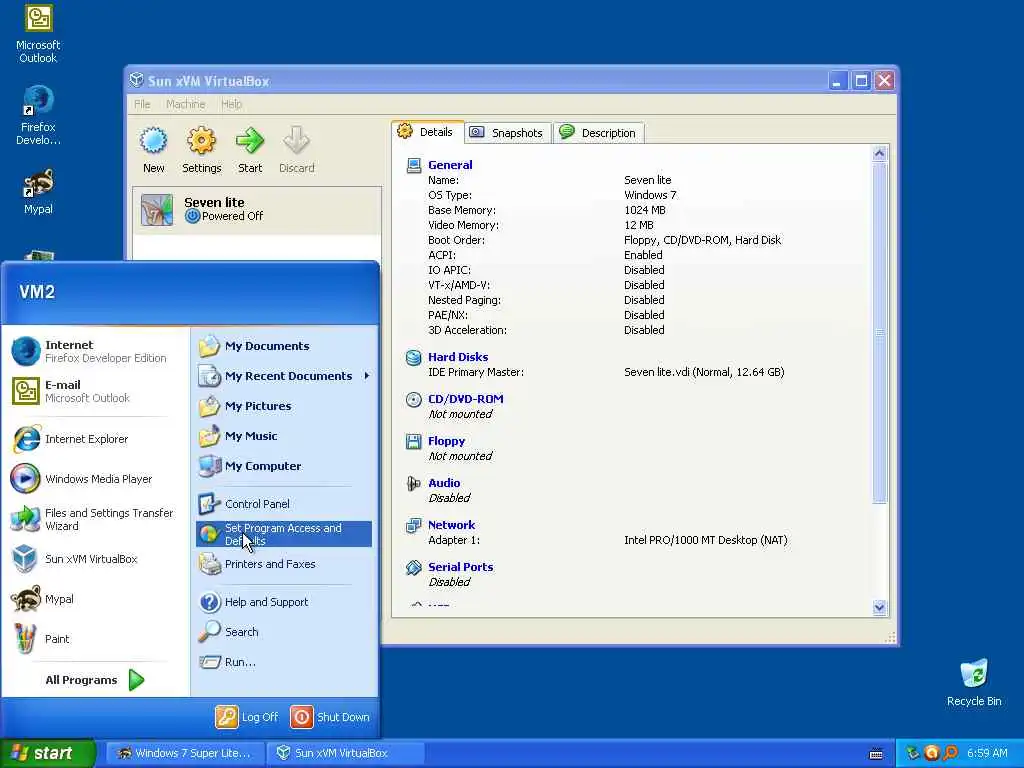The width and height of the screenshot is (1024, 768).
Task: Open My Music from Start menu
Action: click(x=284, y=436)
